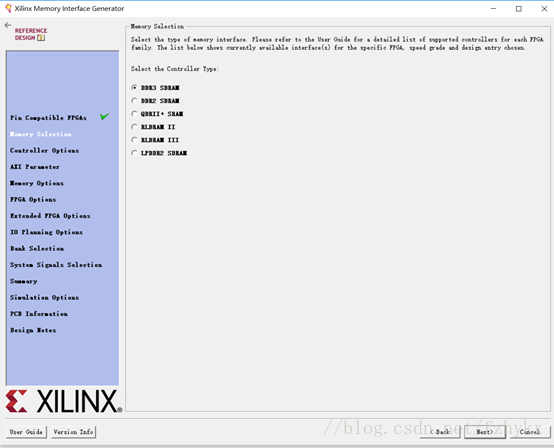
Task: Click the green checkmark beside Pin Compatible FPGAs
Action: (105, 116)
